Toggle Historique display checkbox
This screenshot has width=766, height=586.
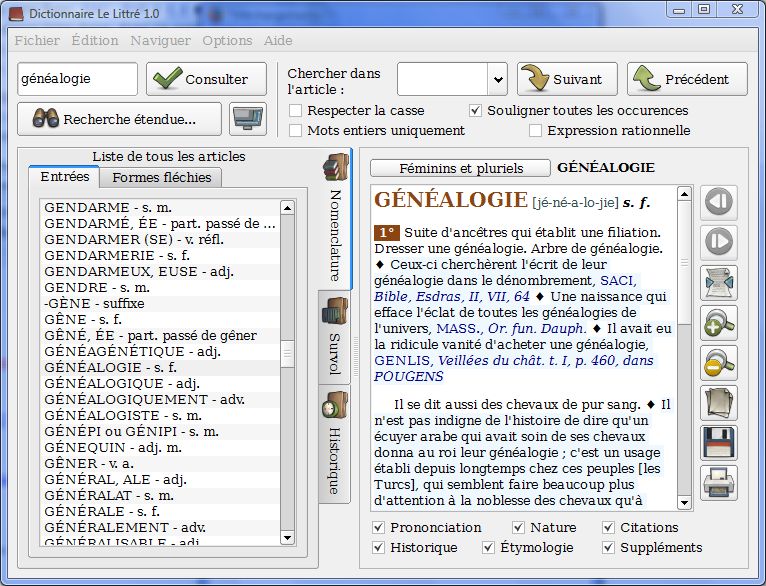coord(379,547)
